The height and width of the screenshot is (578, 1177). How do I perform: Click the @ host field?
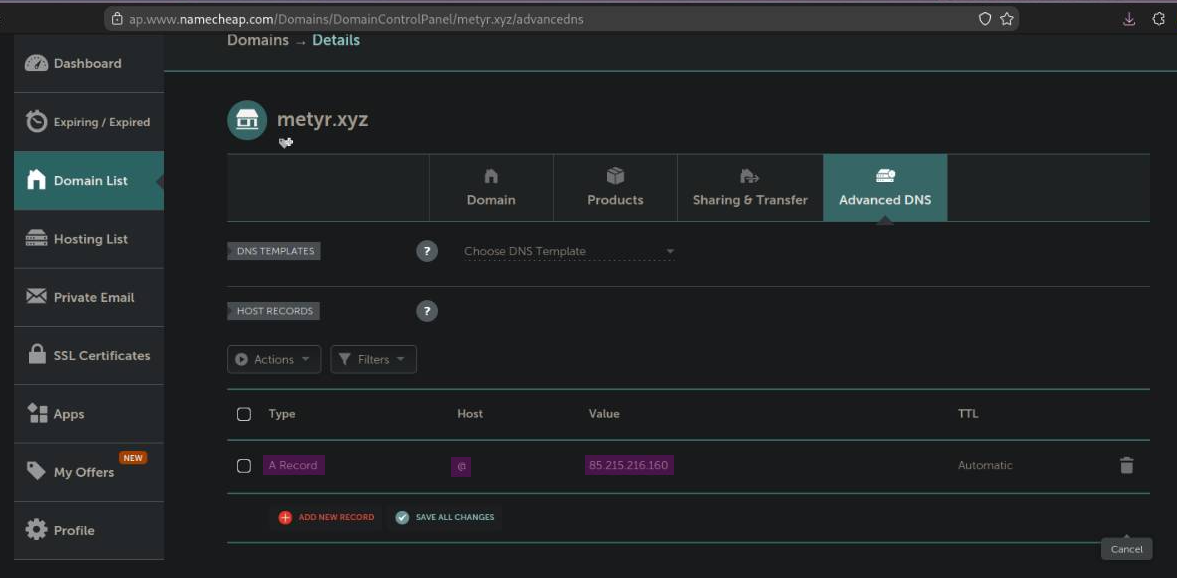462,466
